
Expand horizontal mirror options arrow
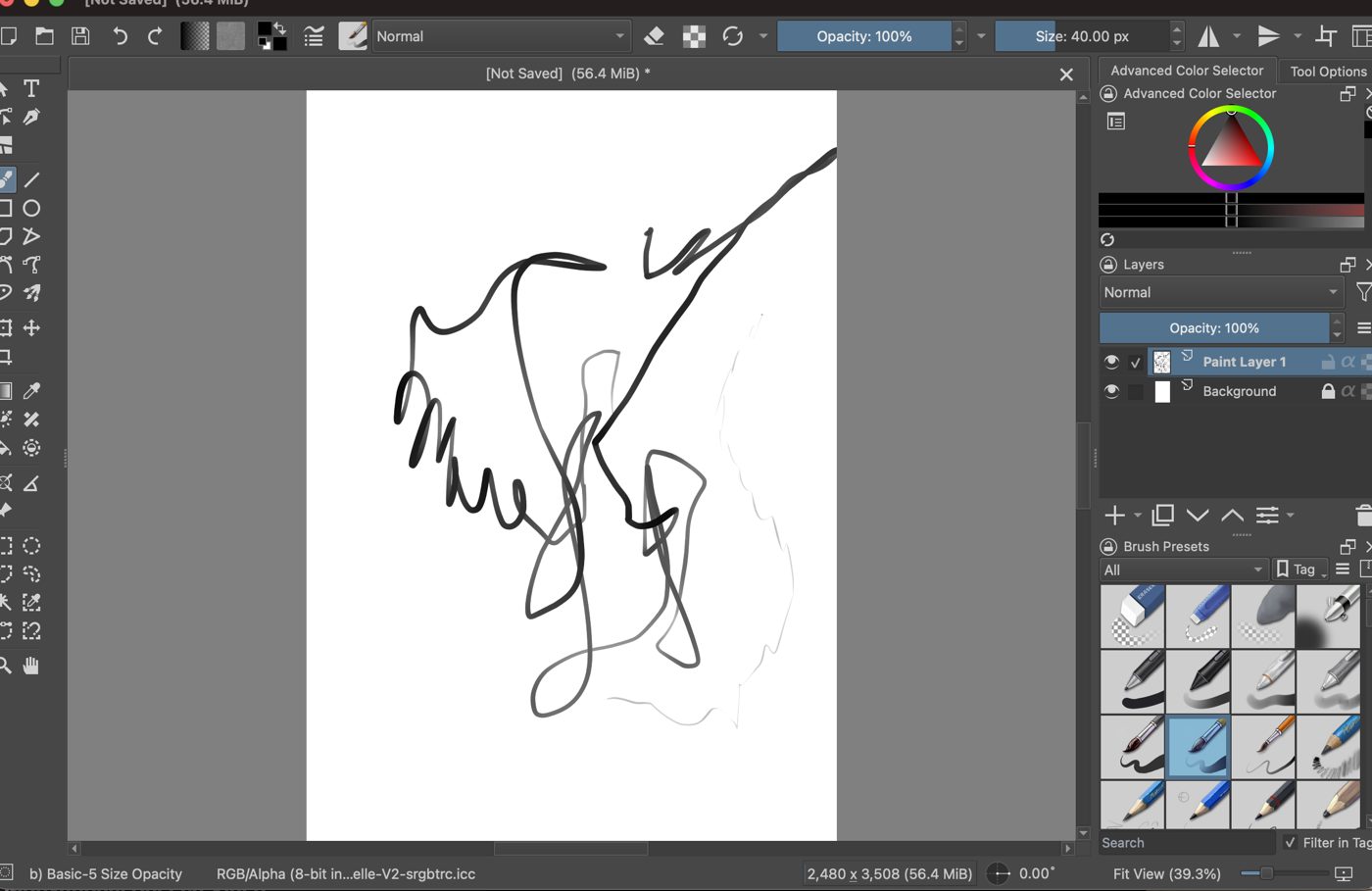1237,36
